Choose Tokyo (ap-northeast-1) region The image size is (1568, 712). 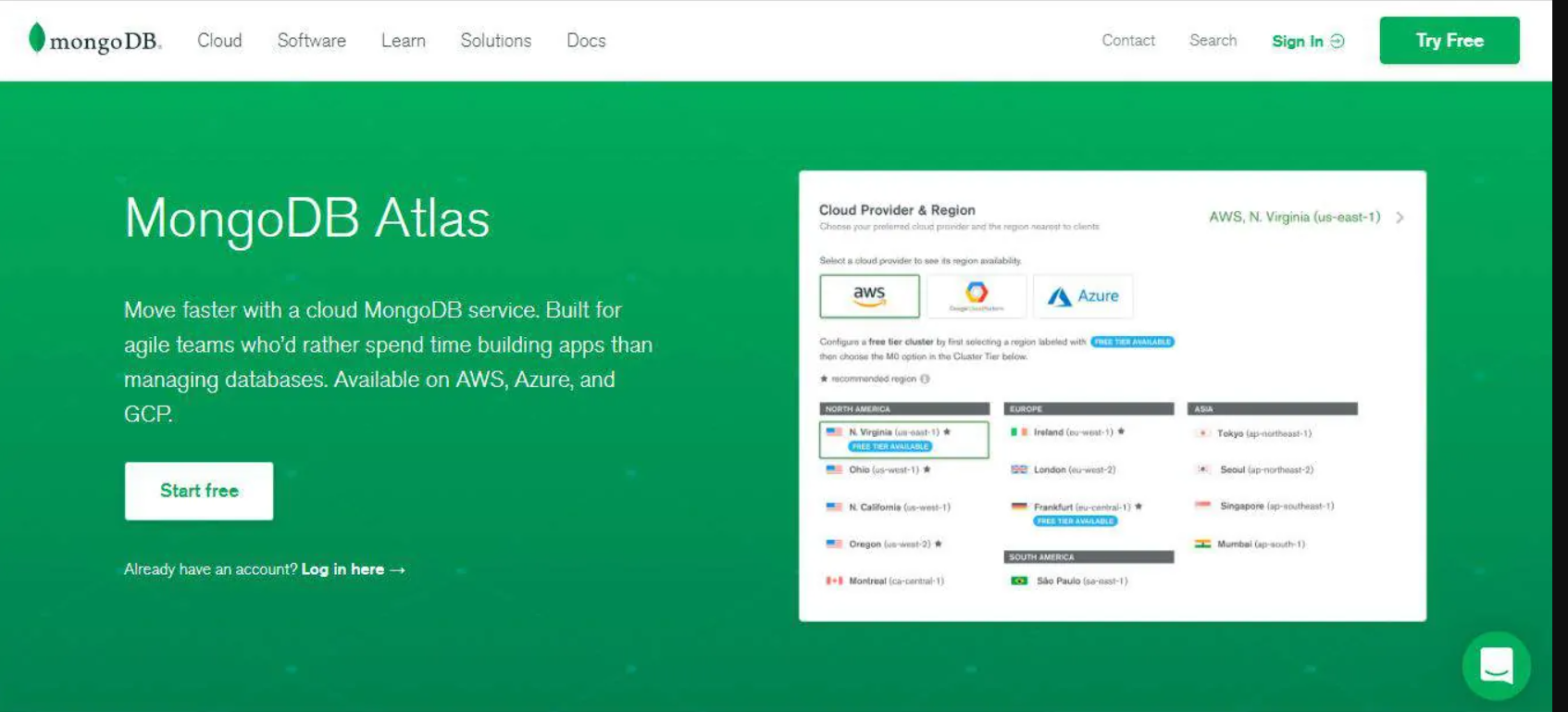click(1253, 433)
